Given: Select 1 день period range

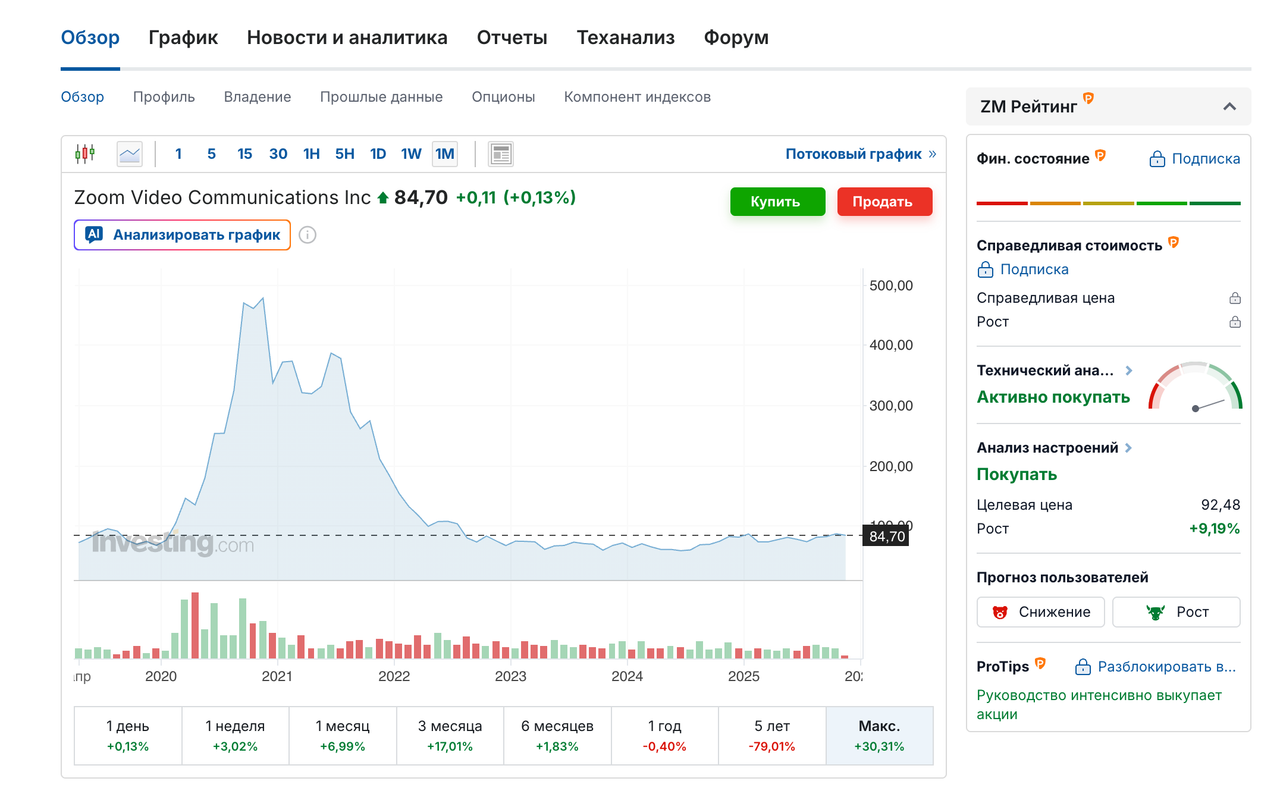Looking at the screenshot, I should [128, 736].
